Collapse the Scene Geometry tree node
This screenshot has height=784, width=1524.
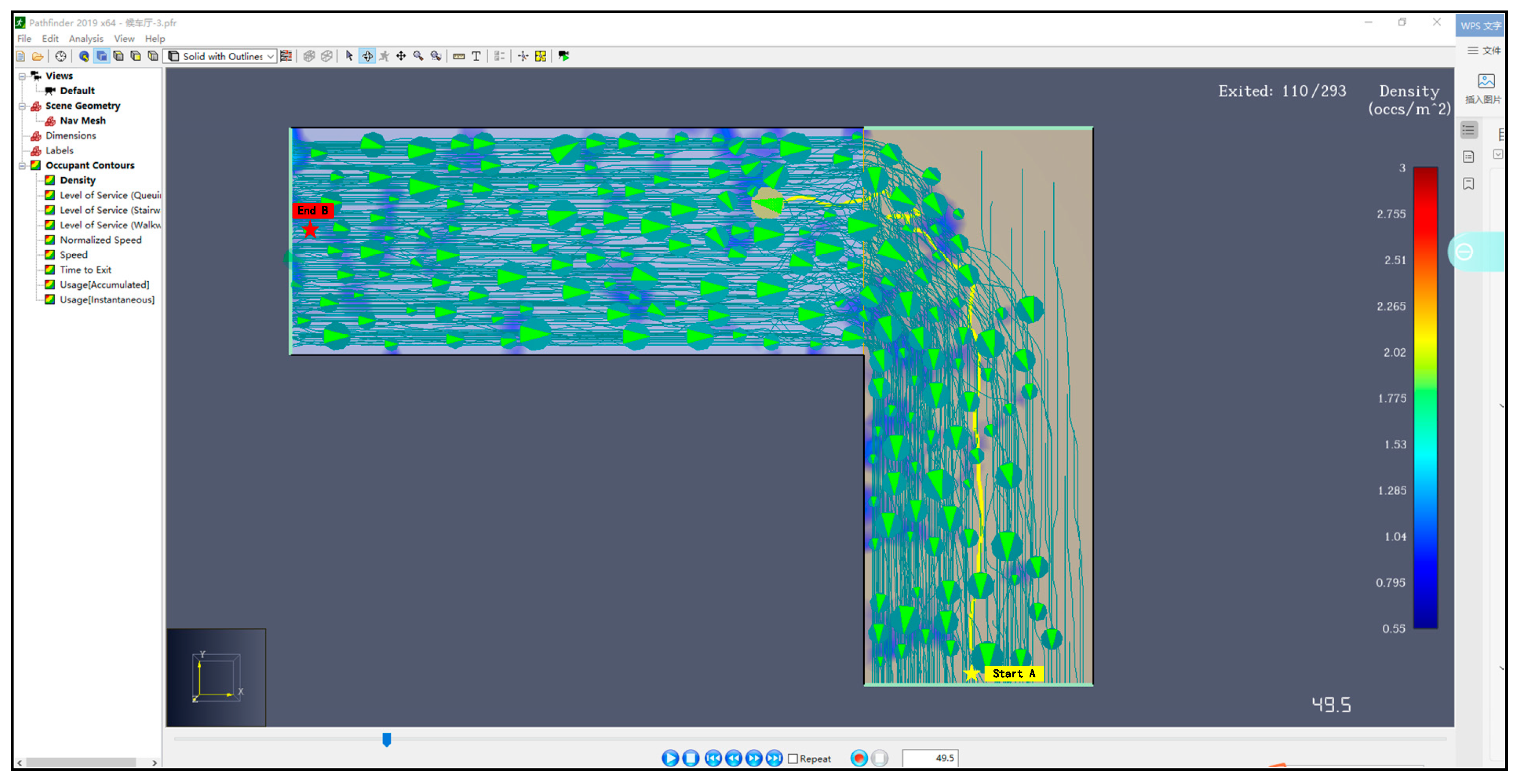point(22,106)
